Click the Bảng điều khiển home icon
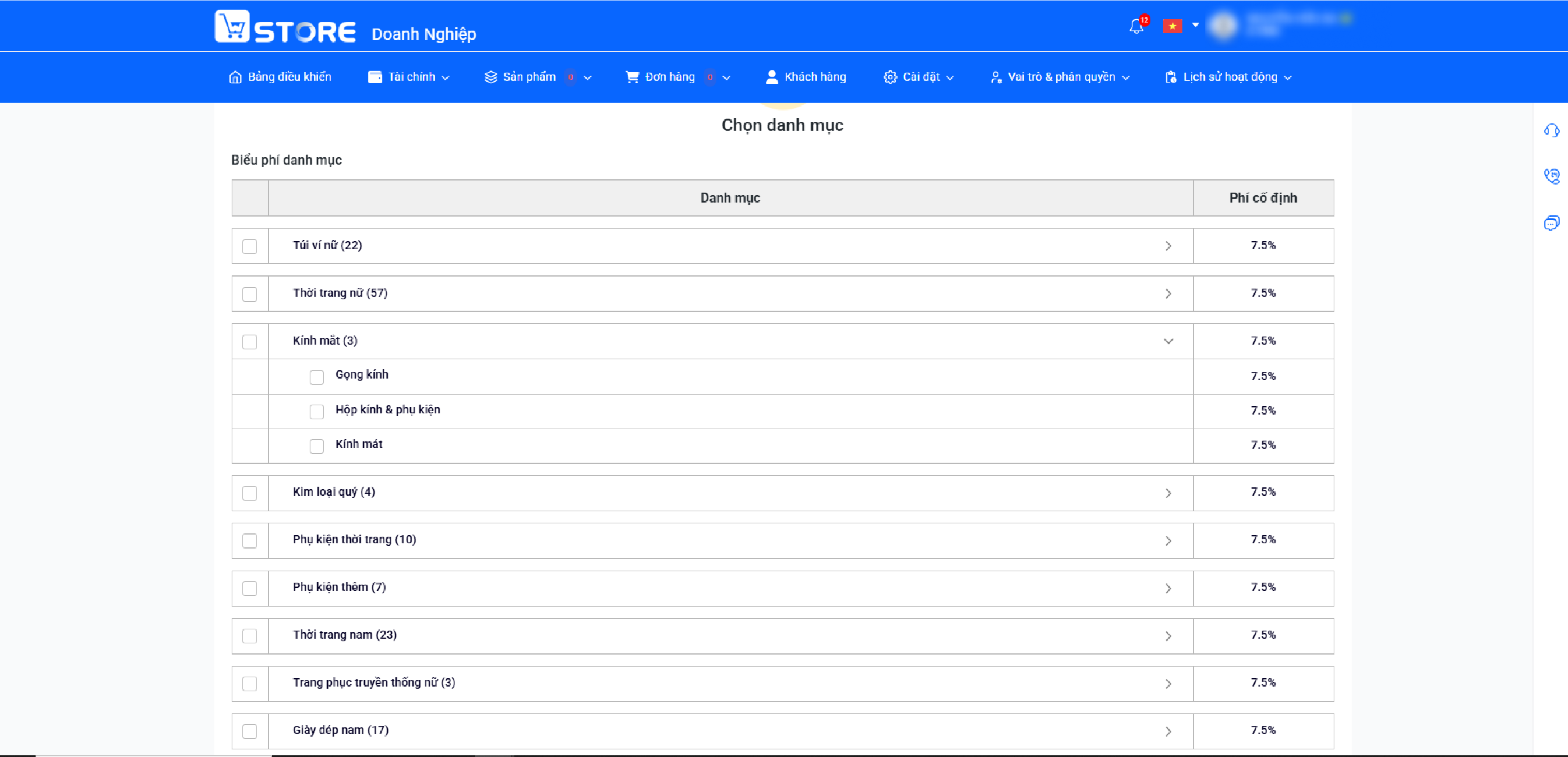This screenshot has height=757, width=1568. pyautogui.click(x=235, y=77)
